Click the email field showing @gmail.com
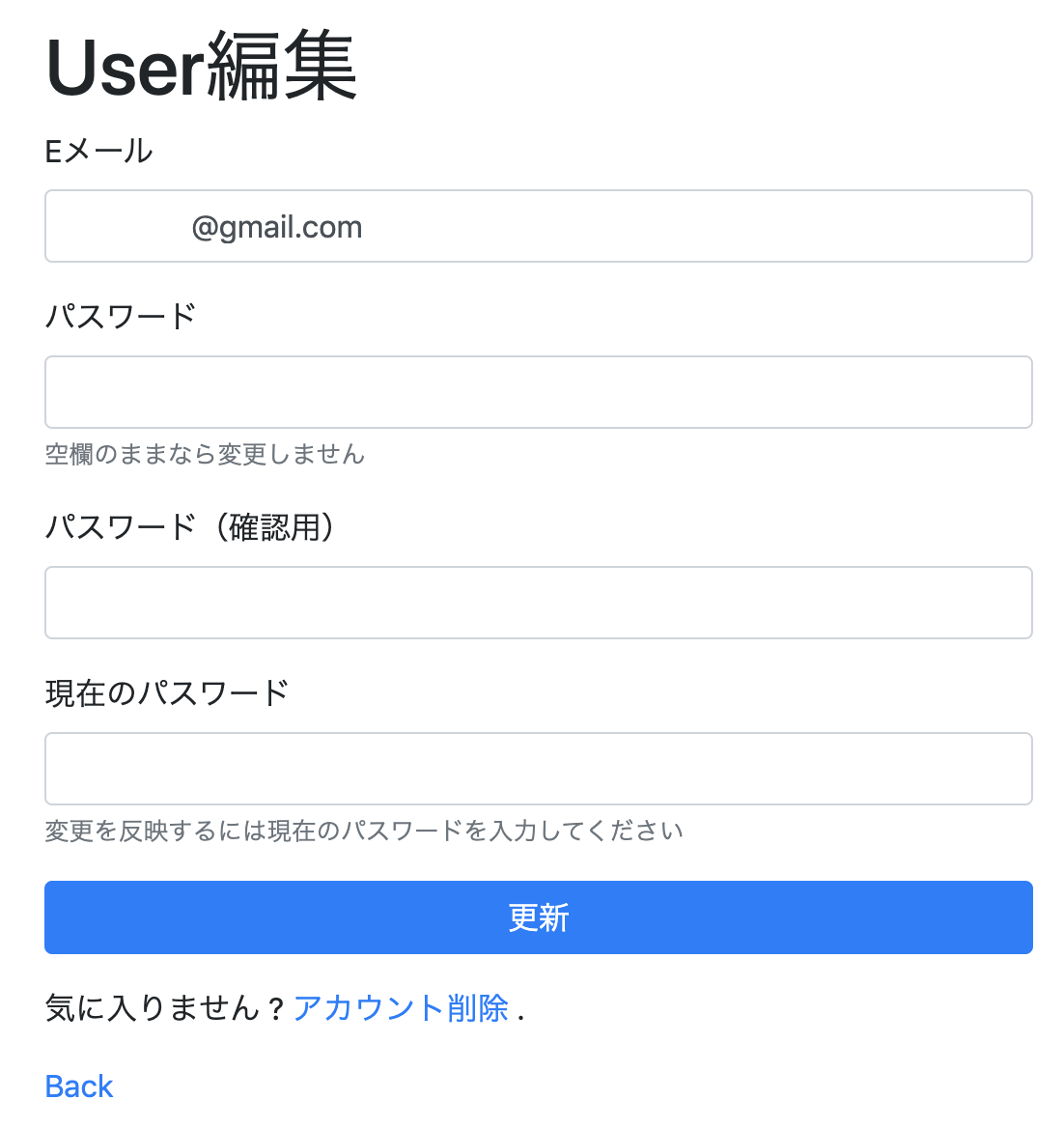This screenshot has width=1064, height=1128. click(x=538, y=226)
